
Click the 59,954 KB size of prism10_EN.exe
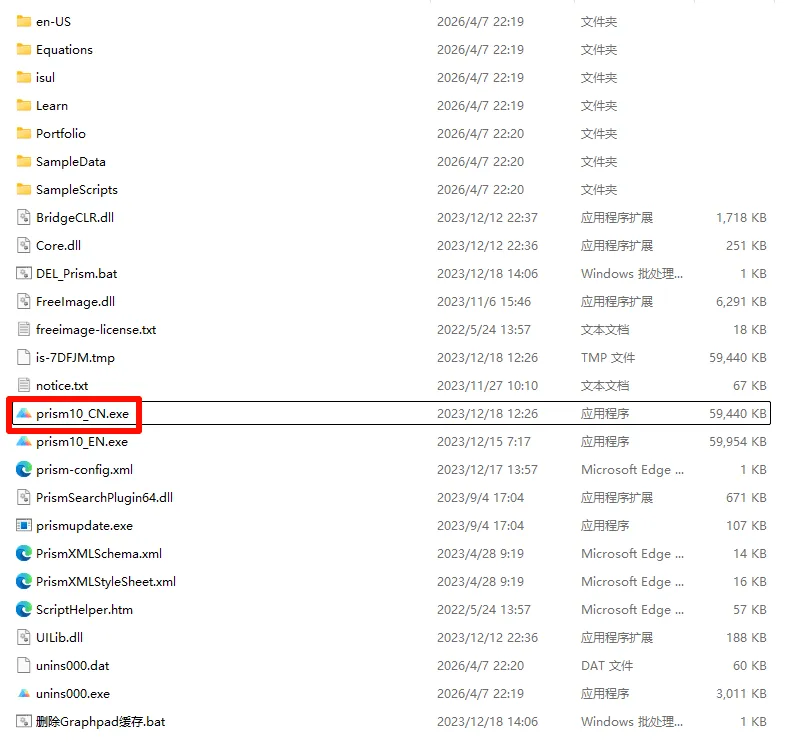coord(738,442)
